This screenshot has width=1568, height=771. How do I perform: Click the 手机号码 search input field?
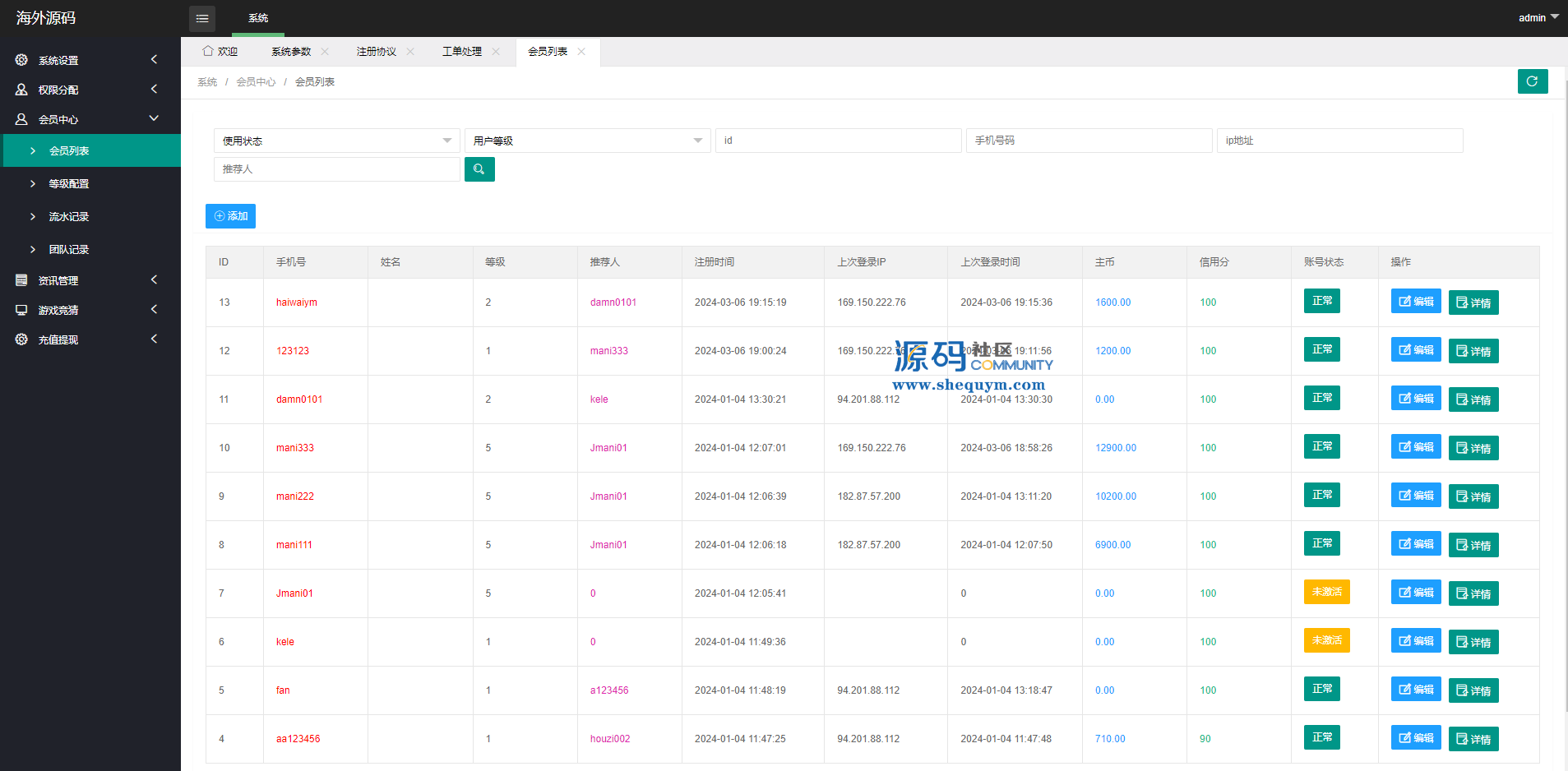pos(1089,141)
